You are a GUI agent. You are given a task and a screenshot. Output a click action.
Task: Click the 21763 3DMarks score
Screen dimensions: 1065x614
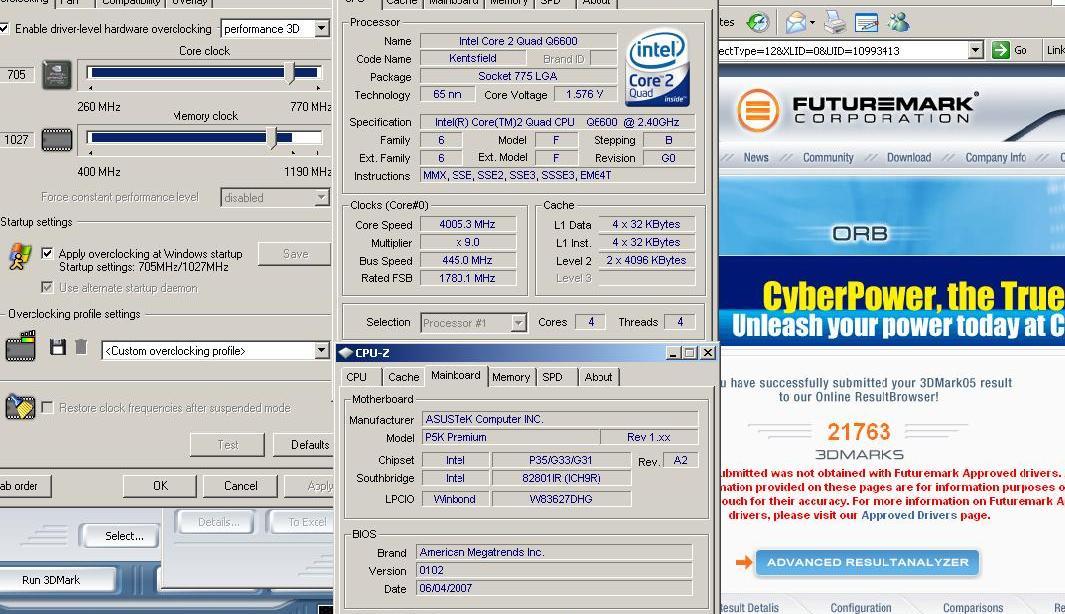[x=859, y=431]
